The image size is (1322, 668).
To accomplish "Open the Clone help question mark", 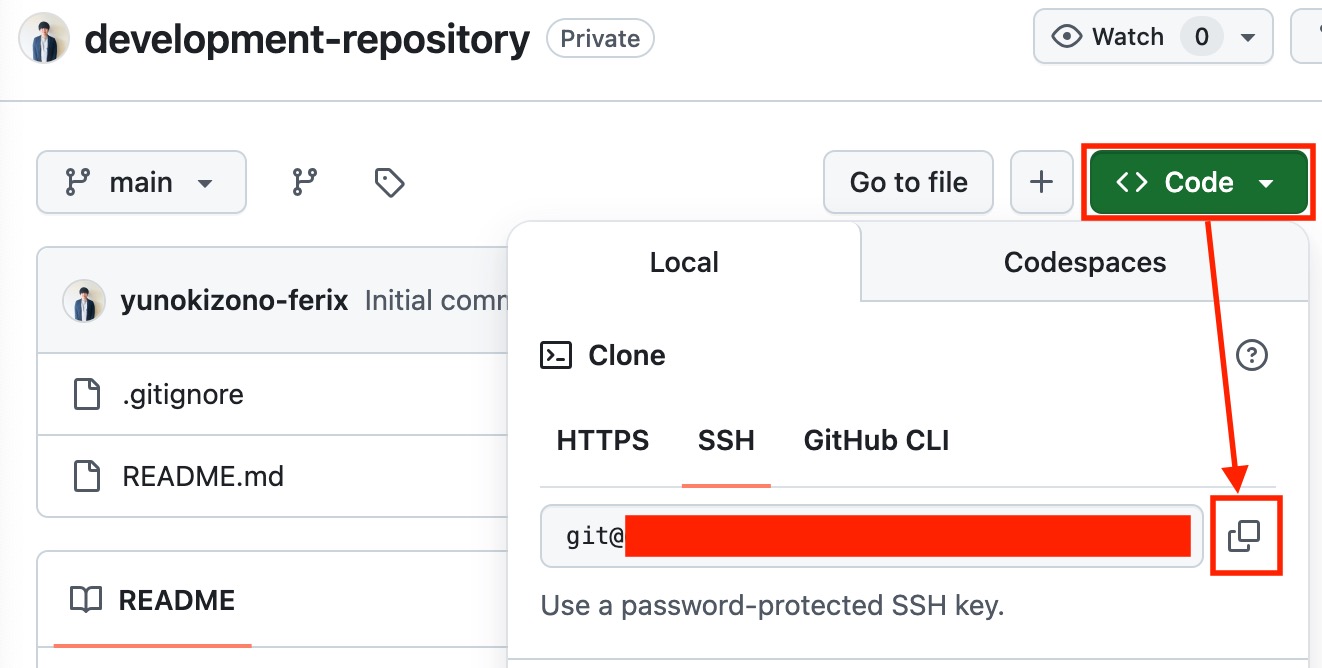I will [1251, 355].
